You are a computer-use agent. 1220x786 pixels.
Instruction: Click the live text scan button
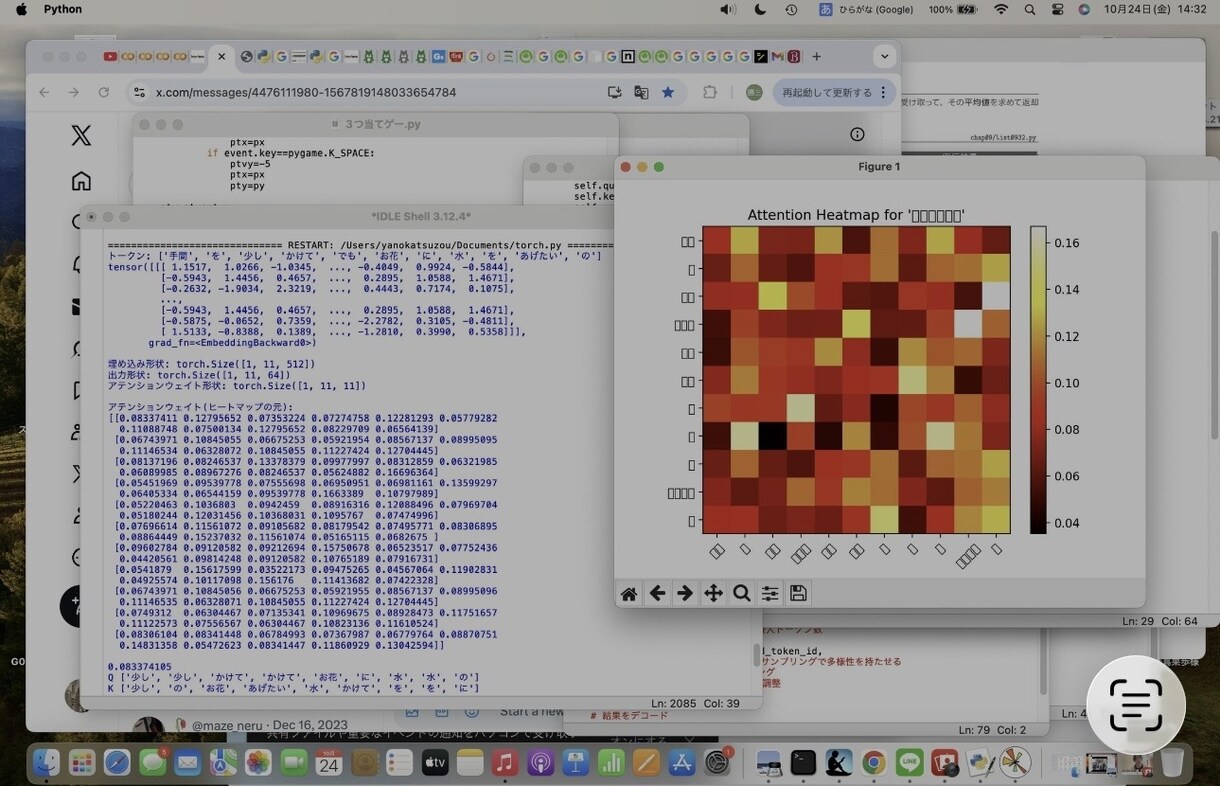1136,705
